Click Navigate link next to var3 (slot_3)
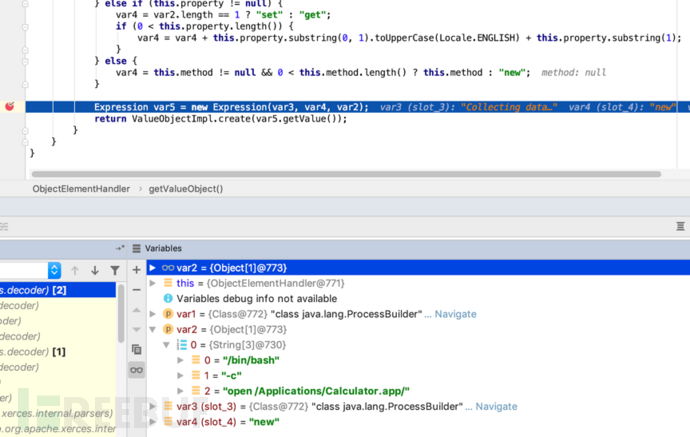Screen dimensions: 690x437 tap(495, 406)
